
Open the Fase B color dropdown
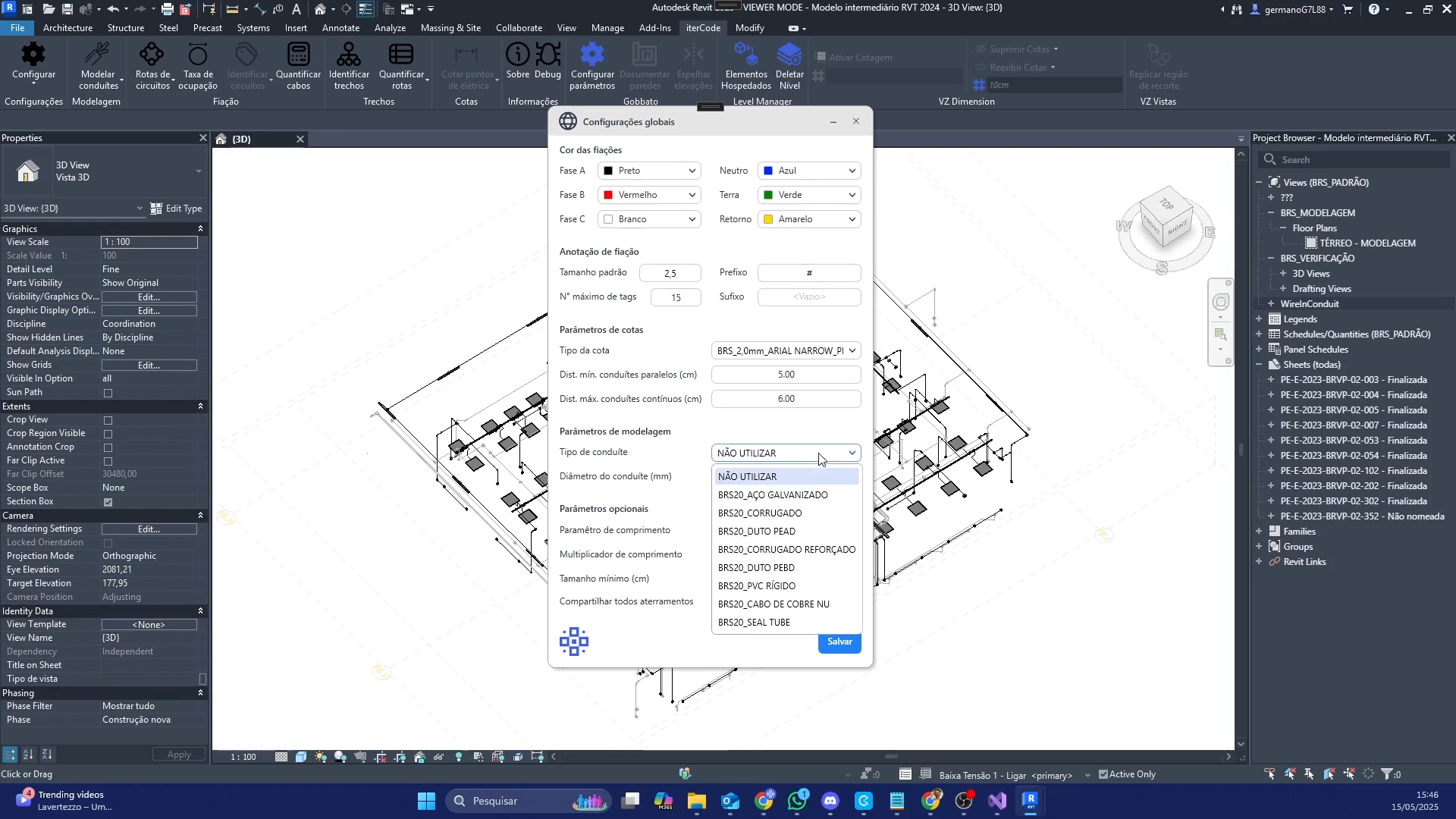651,195
